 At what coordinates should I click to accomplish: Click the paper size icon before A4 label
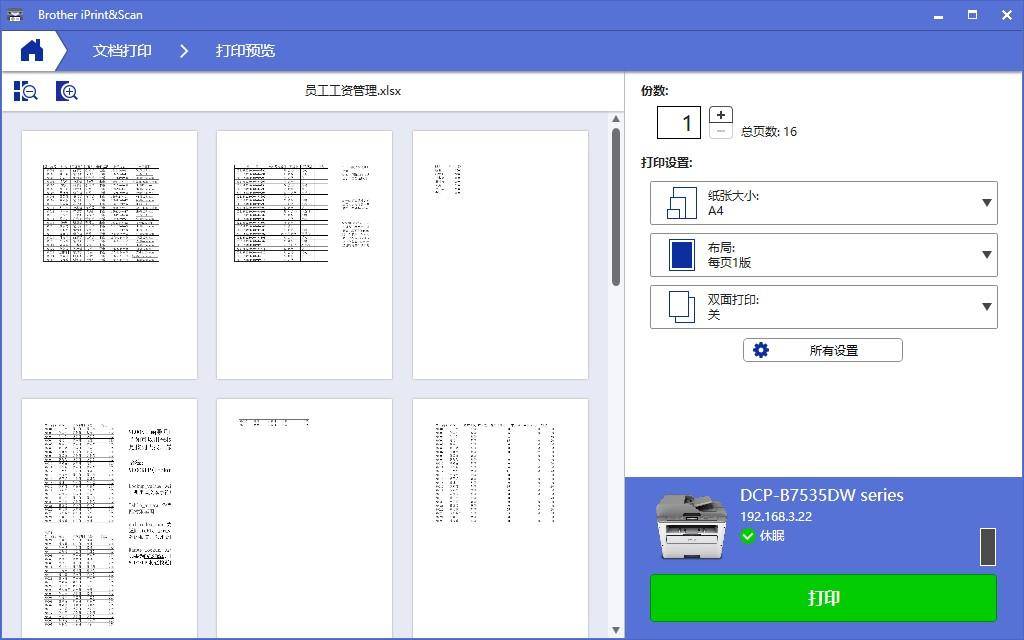click(x=684, y=202)
